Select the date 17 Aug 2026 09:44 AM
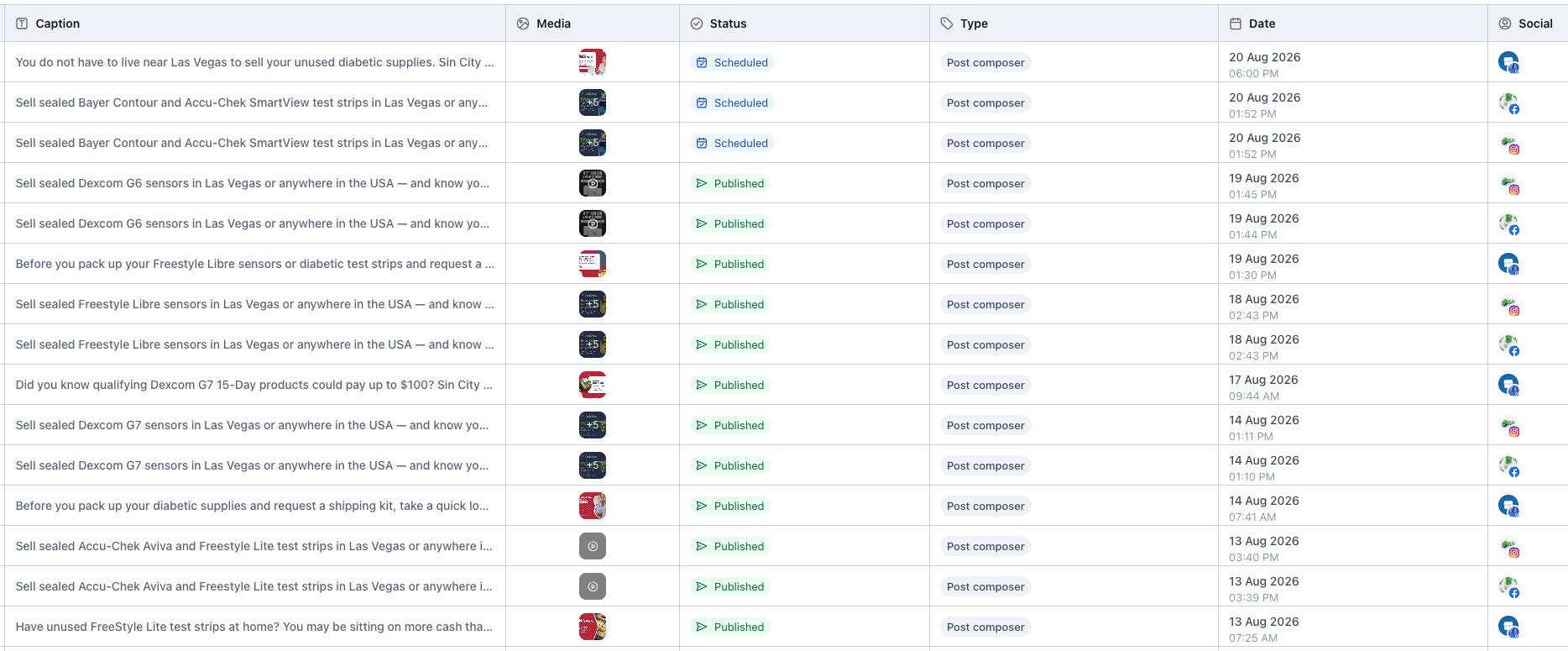The height and width of the screenshot is (651, 1568). [1263, 387]
